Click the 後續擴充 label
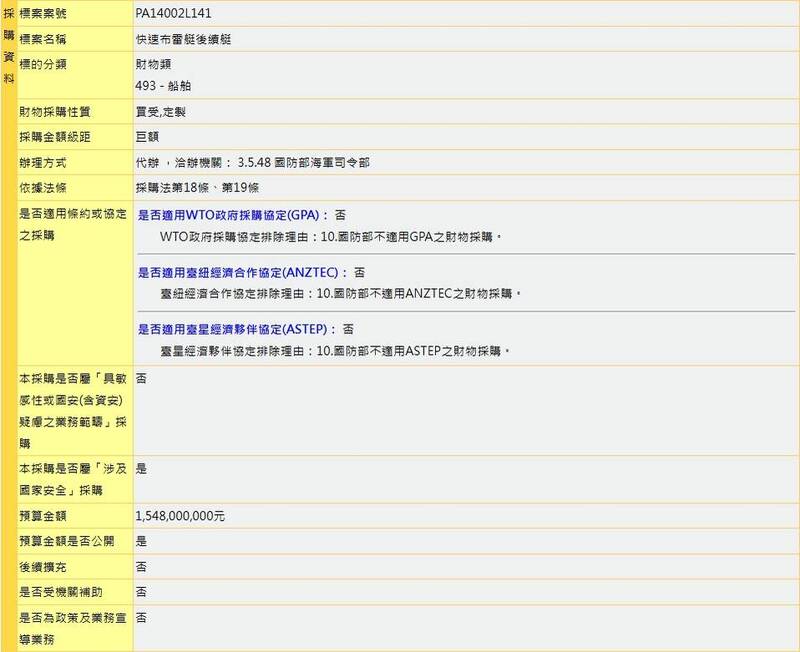Screen dimensions: 800x652 click(x=43, y=567)
